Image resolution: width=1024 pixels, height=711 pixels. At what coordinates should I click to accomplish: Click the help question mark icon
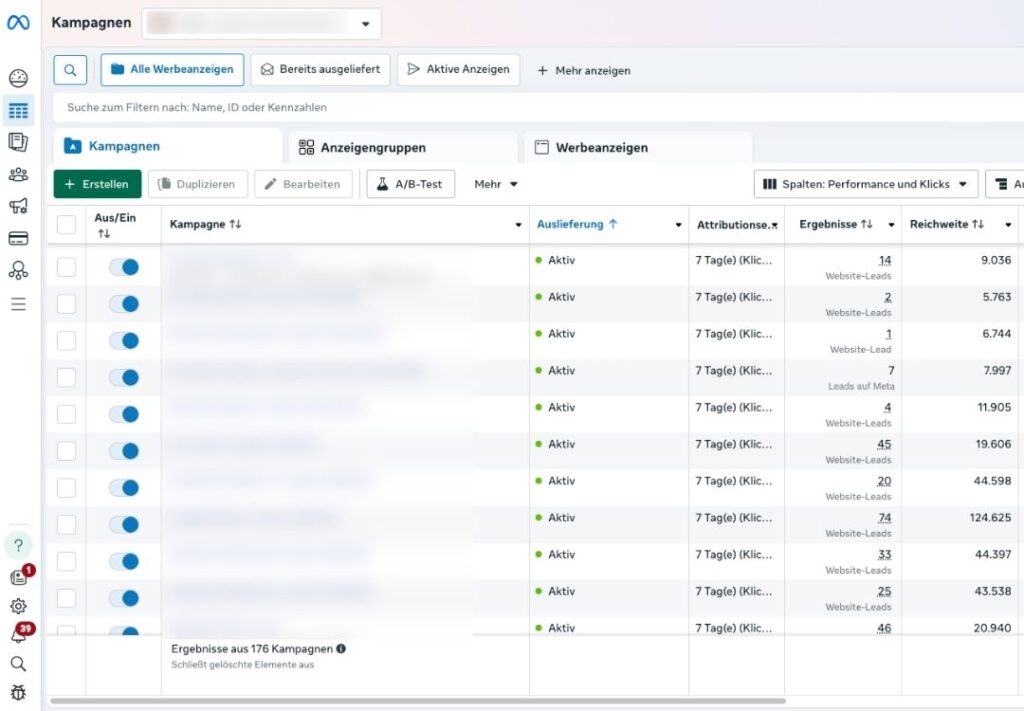coord(18,545)
